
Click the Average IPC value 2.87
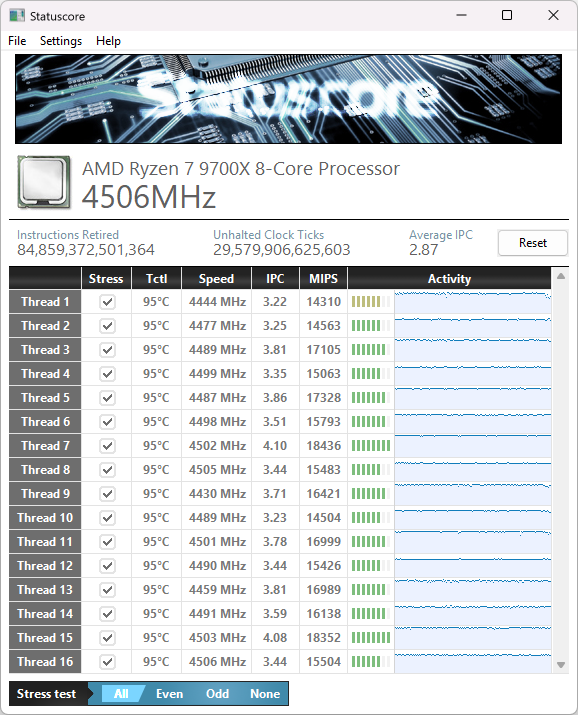(x=423, y=250)
